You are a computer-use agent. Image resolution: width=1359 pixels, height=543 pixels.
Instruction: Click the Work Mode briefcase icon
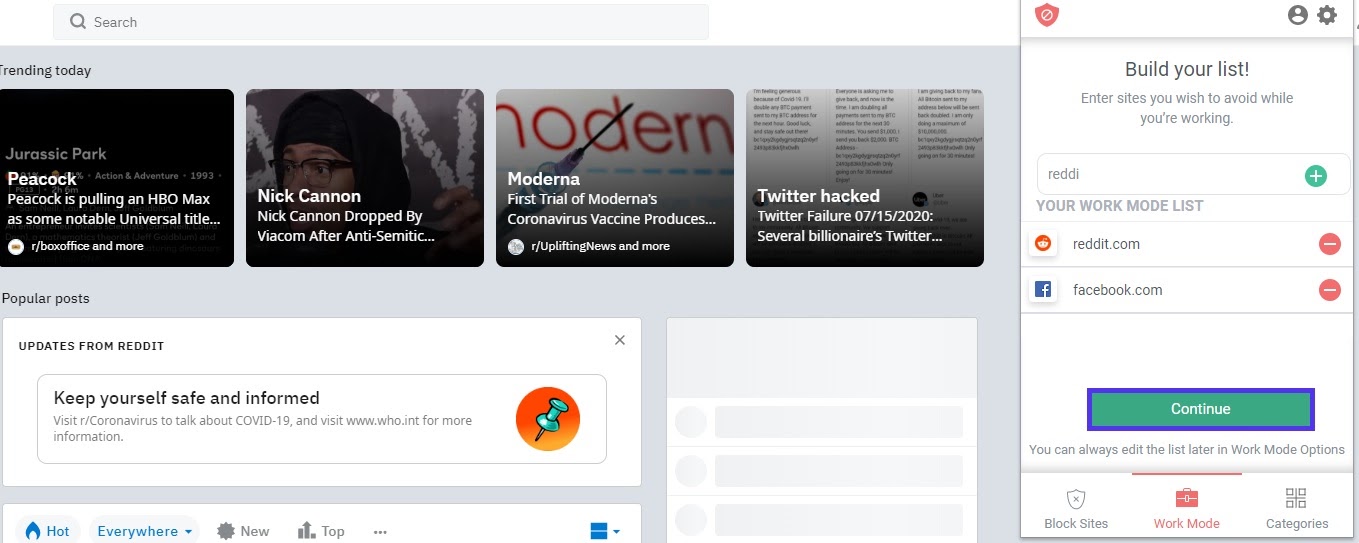click(x=1186, y=498)
